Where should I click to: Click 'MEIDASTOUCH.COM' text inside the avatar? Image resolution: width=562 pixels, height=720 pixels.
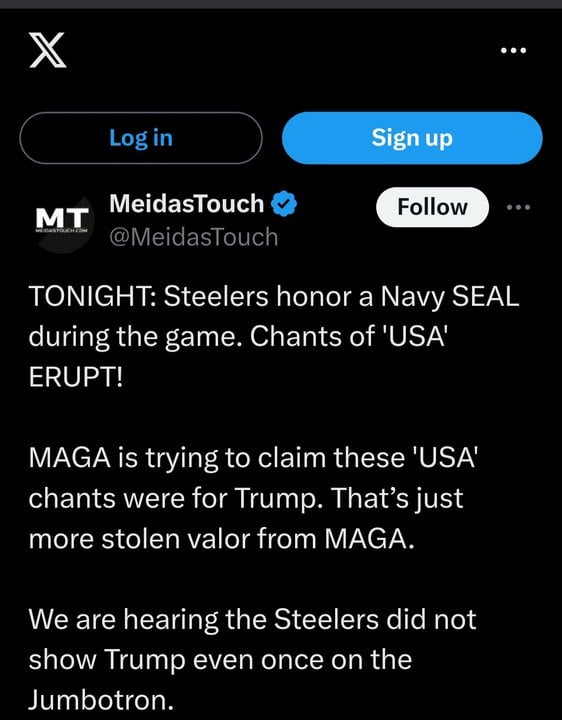[x=62, y=231]
